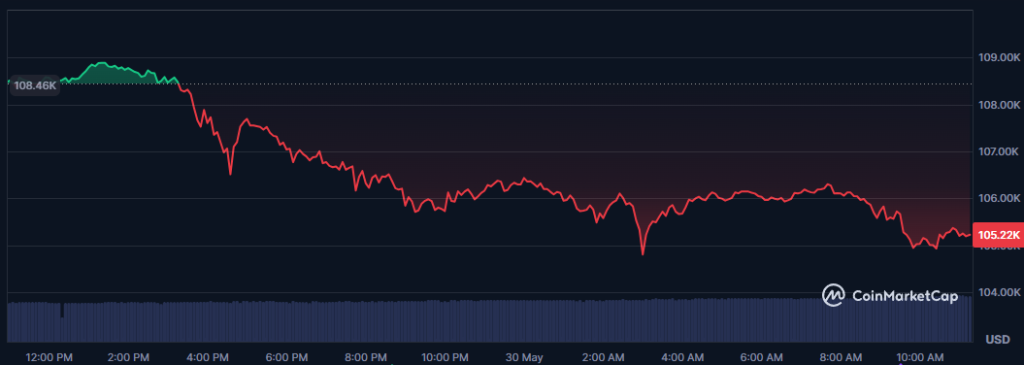Image resolution: width=1024 pixels, height=365 pixels.
Task: Select the 107.00K price axis label
Action: 998,151
